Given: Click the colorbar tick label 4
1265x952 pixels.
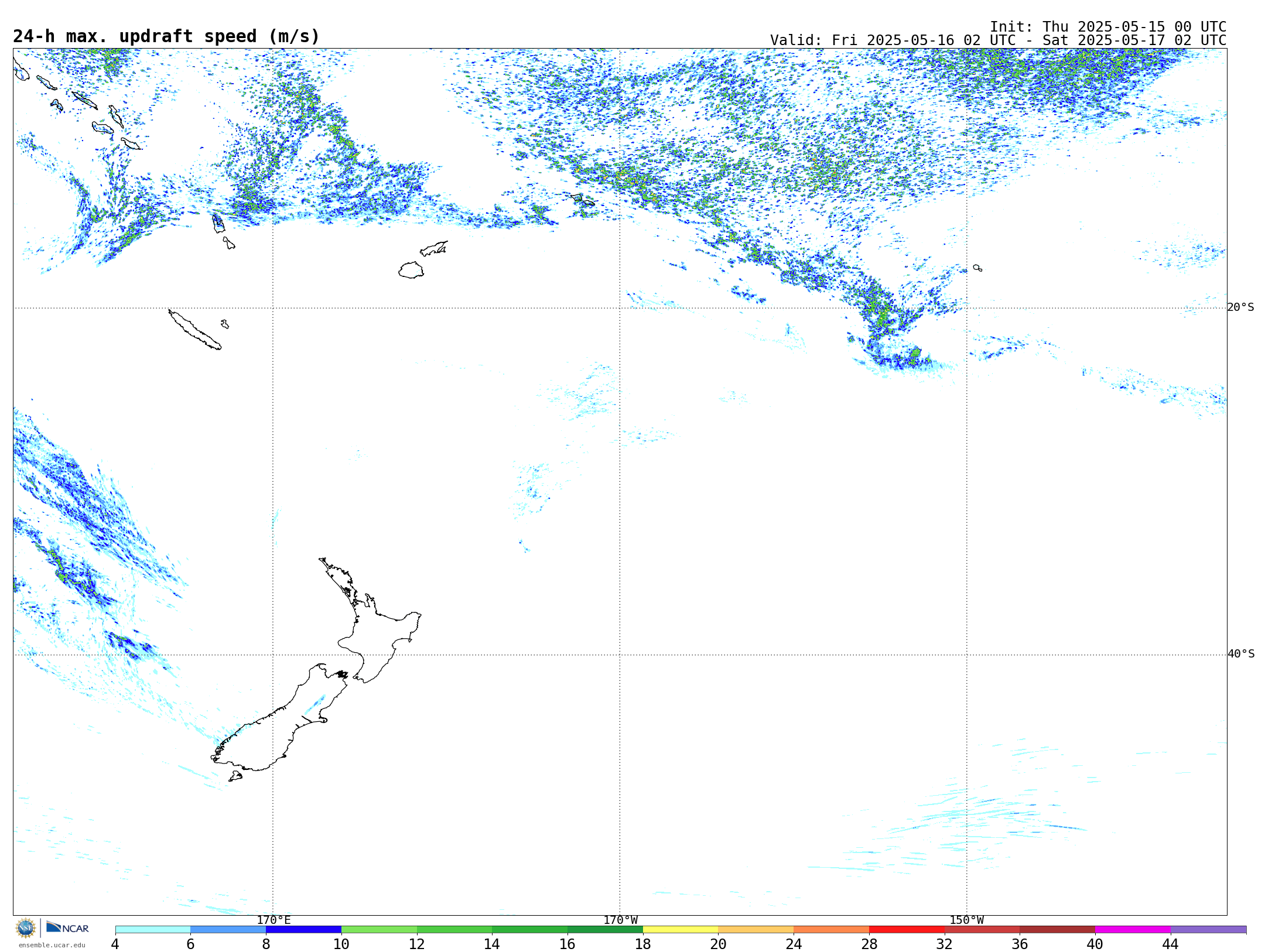Looking at the screenshot, I should tap(115, 944).
